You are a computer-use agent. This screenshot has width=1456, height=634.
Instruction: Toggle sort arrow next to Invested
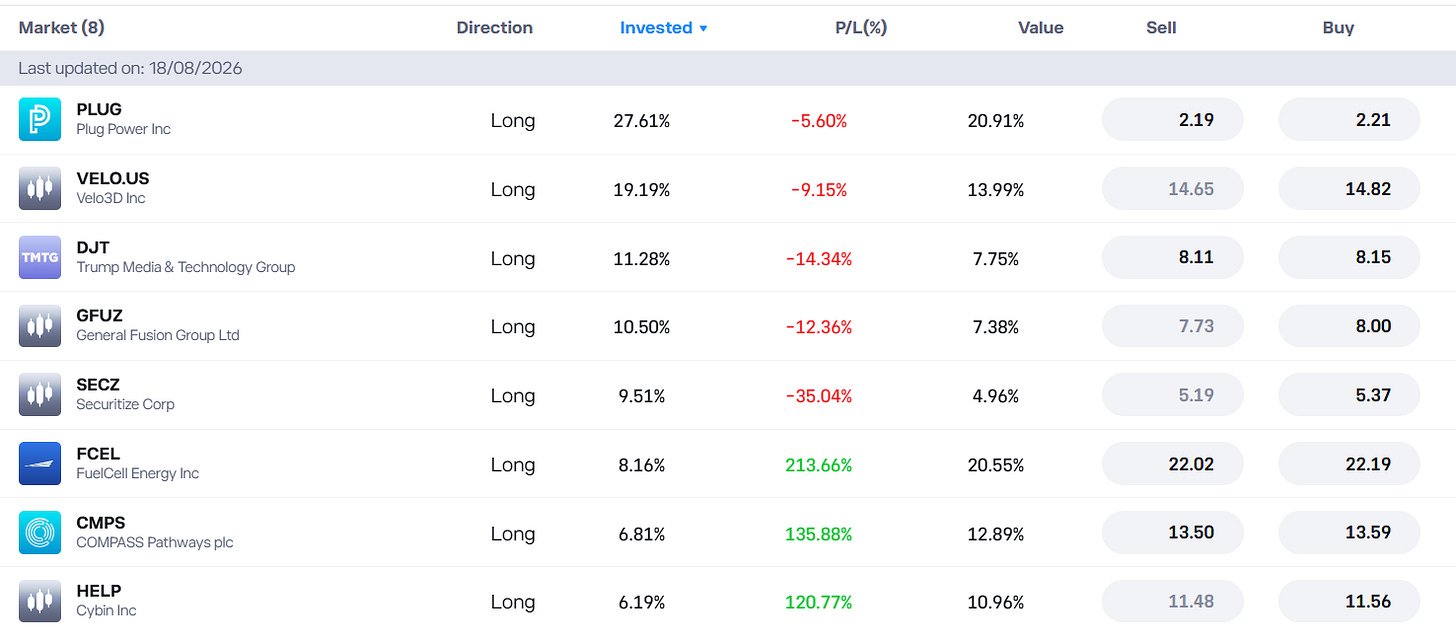[703, 29]
